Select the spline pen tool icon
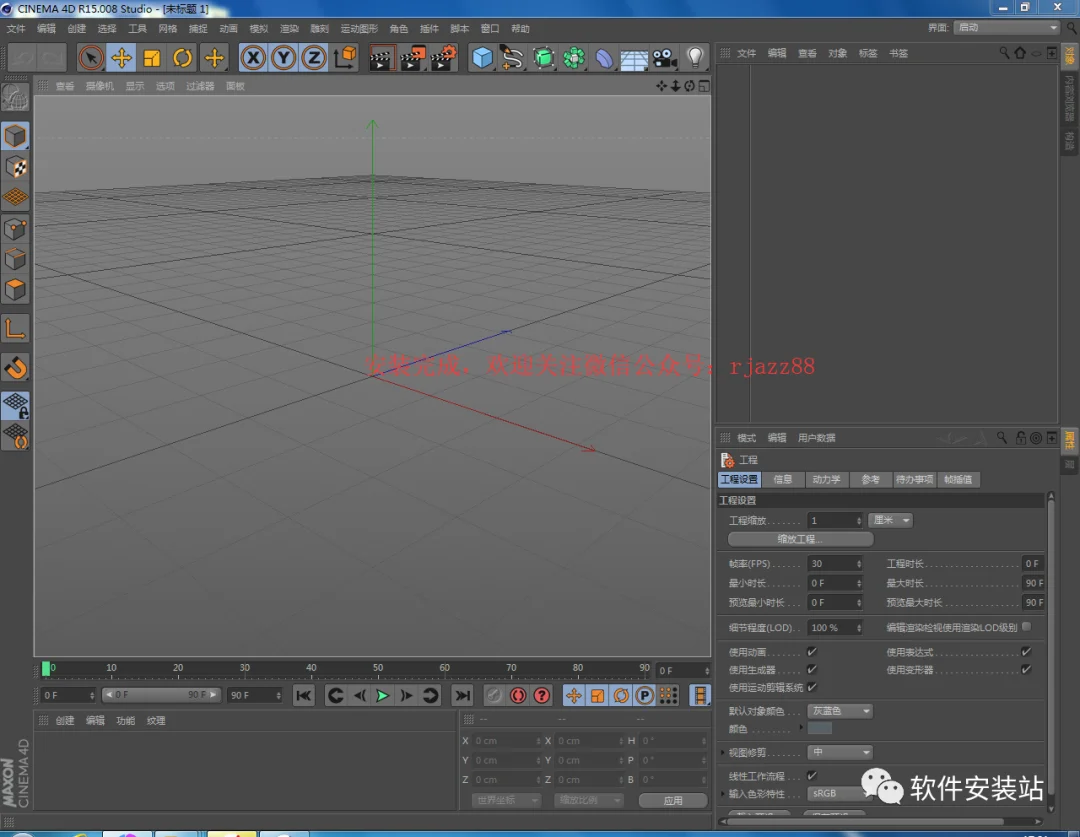Image resolution: width=1080 pixels, height=837 pixels. coord(512,58)
